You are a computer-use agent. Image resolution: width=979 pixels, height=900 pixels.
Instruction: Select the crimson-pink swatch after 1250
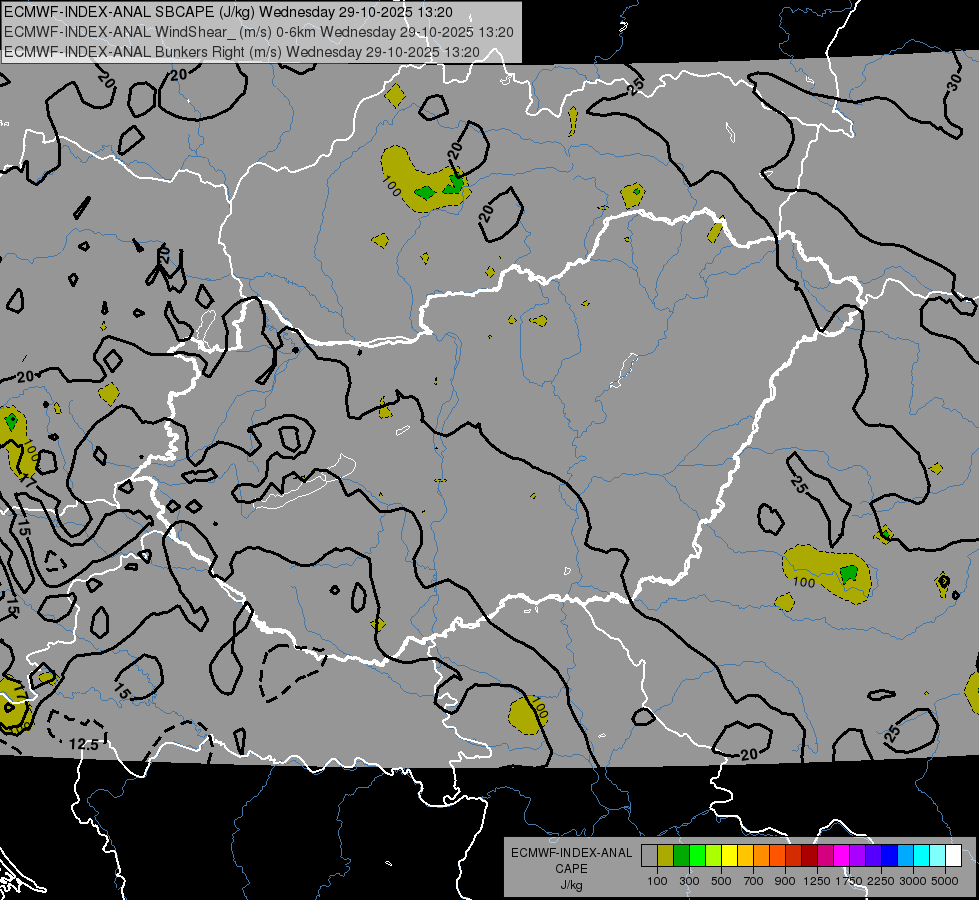coord(825,856)
